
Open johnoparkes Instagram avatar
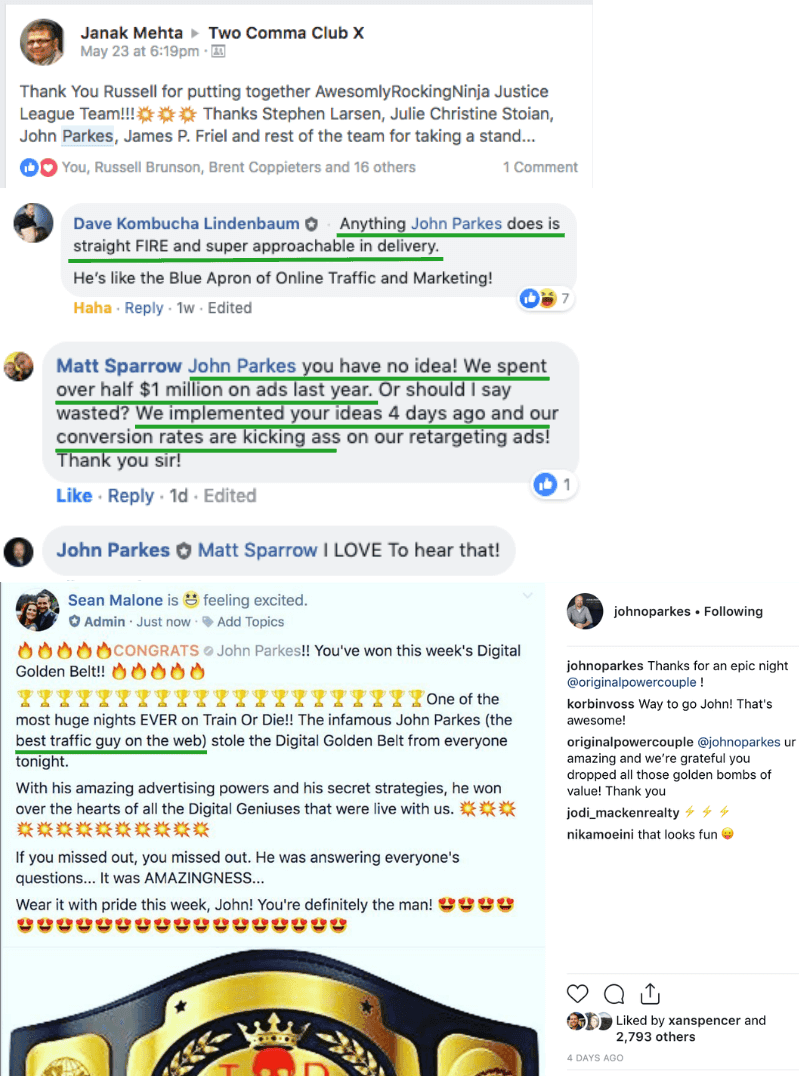pyautogui.click(x=585, y=611)
